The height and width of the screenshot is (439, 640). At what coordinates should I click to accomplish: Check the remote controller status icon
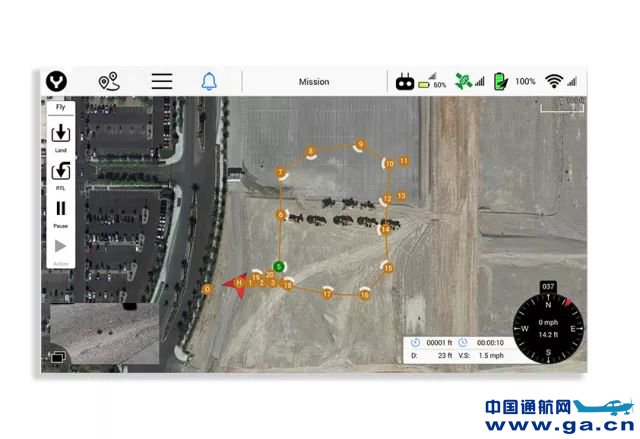405,82
